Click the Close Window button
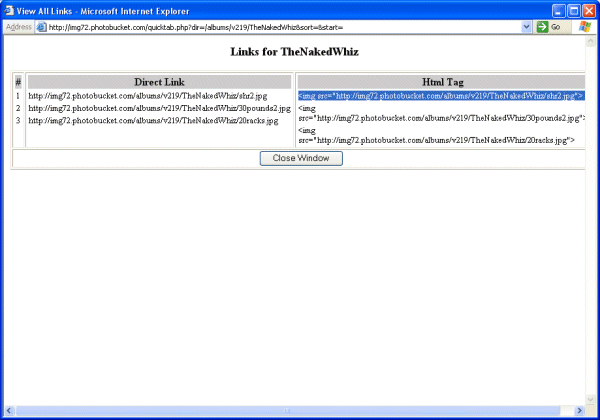 (x=301, y=158)
